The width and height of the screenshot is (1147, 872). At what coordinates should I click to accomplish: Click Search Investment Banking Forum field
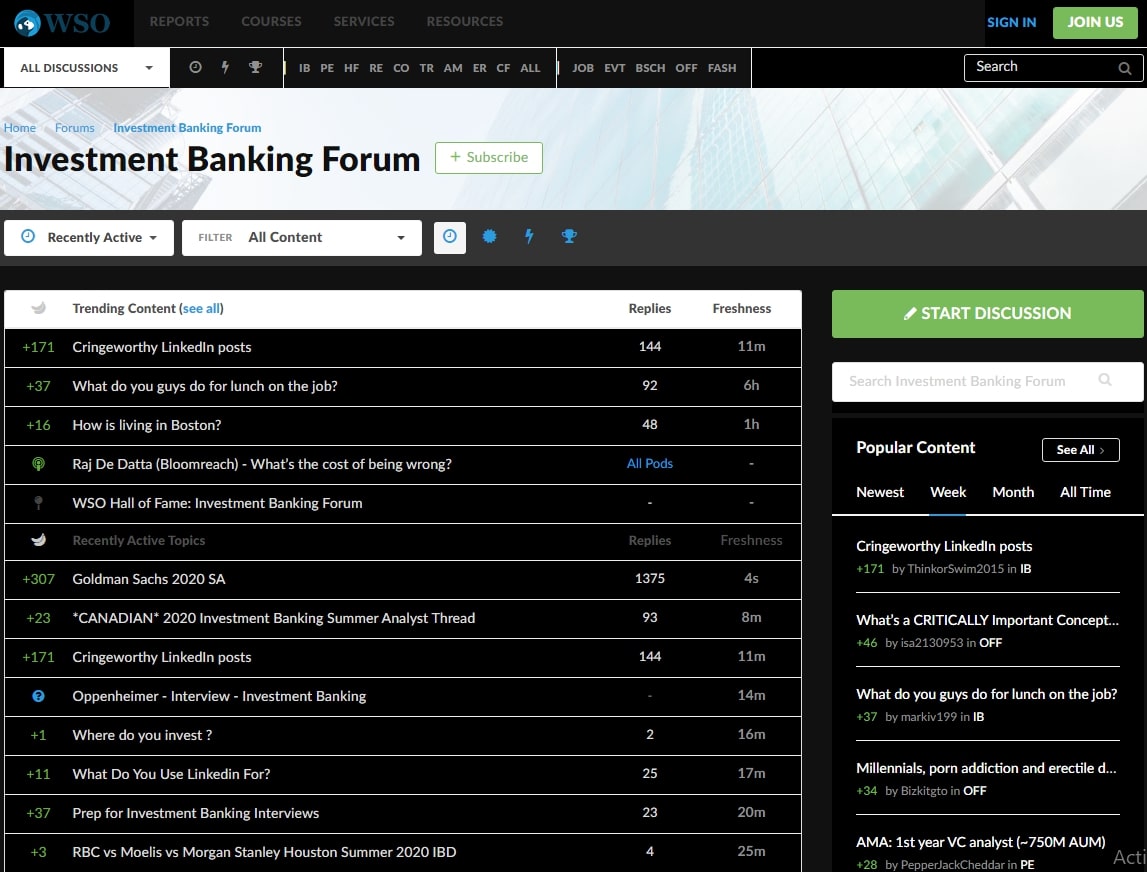(988, 381)
